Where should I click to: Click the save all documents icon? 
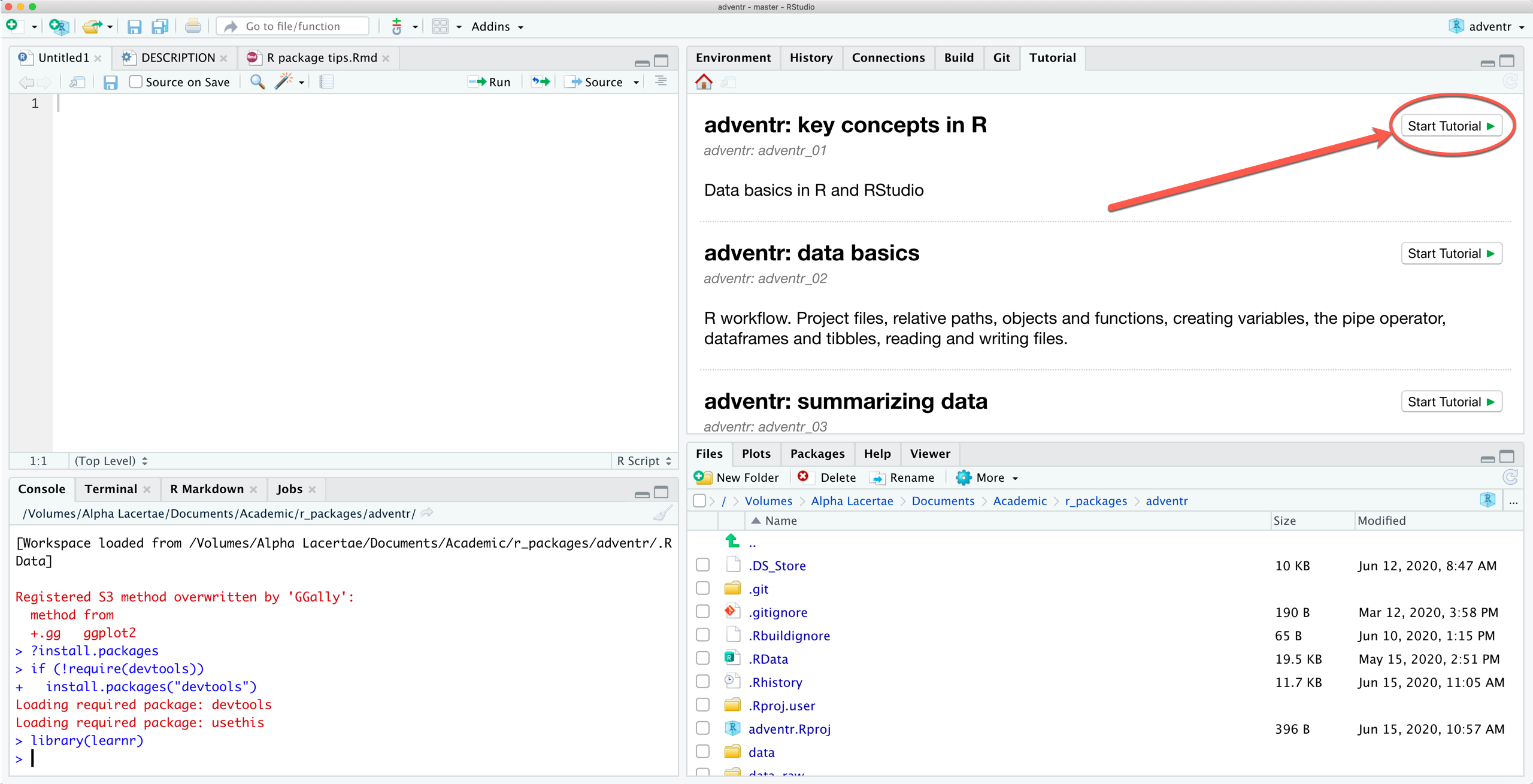[x=160, y=26]
